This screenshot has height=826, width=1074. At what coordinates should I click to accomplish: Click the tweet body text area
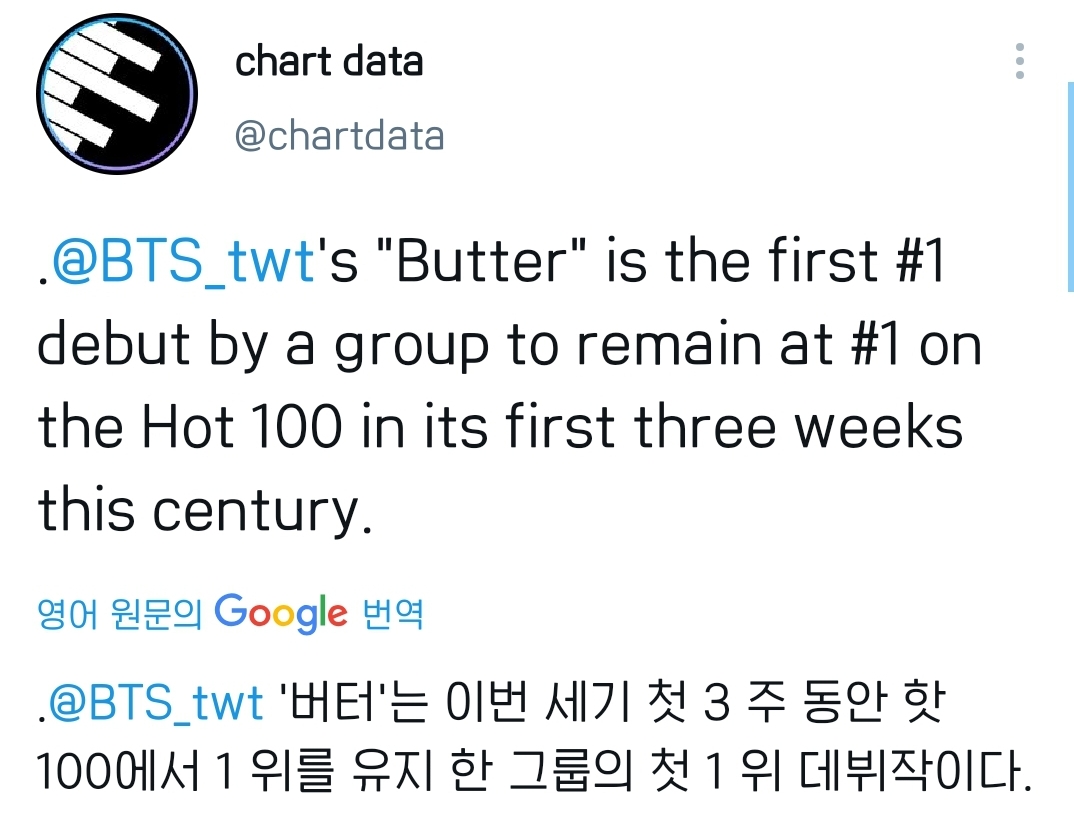(500, 385)
